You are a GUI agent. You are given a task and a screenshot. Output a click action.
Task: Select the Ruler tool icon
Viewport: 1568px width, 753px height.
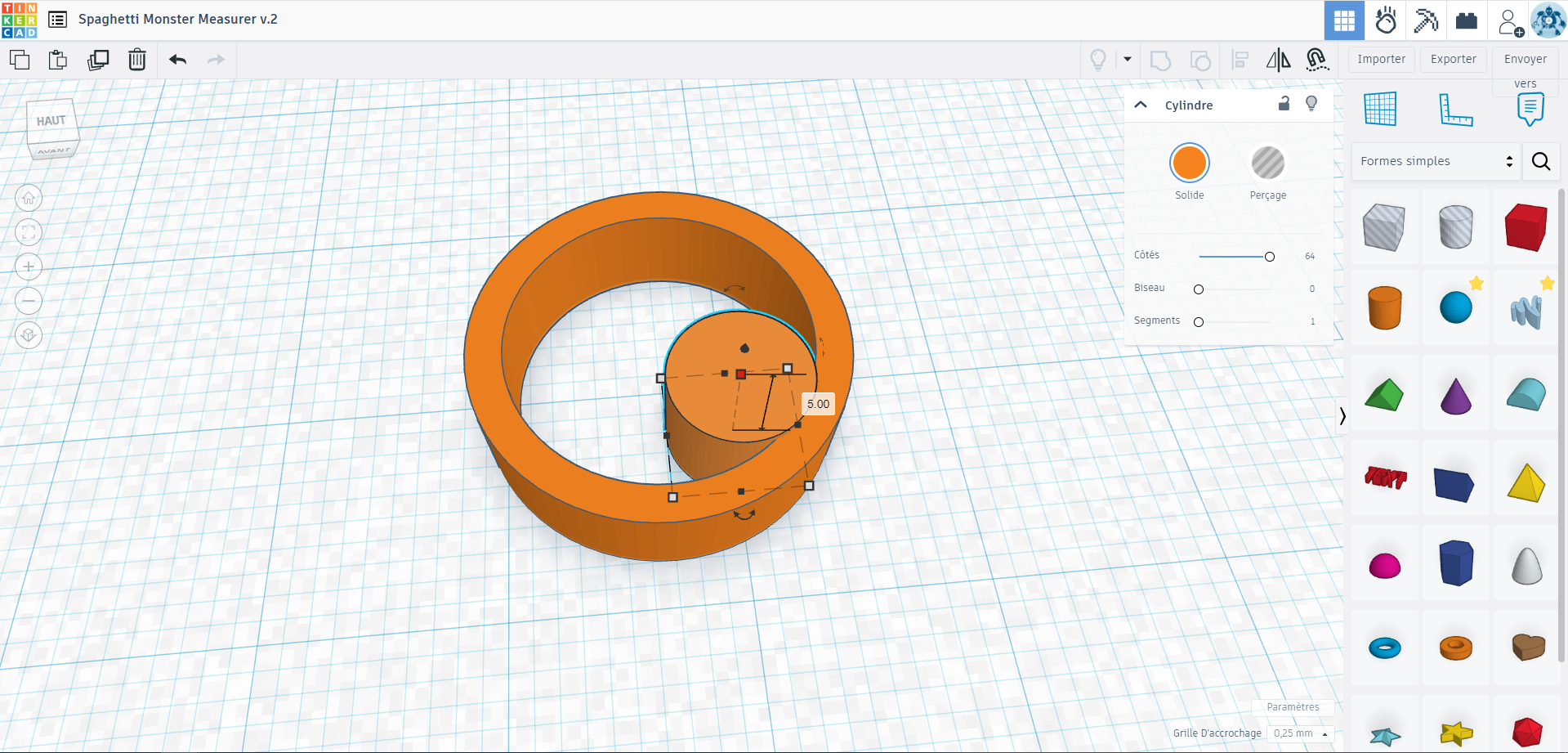1455,110
